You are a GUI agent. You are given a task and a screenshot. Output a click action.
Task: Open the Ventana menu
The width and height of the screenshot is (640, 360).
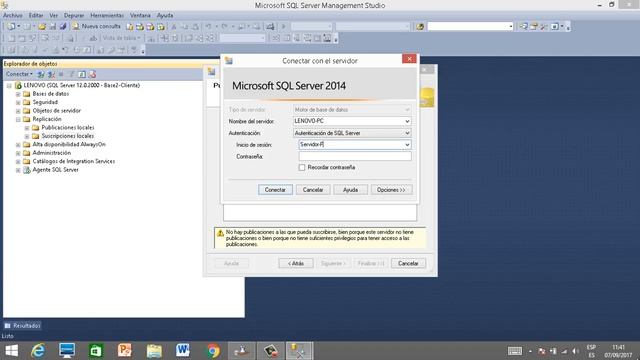(x=140, y=15)
